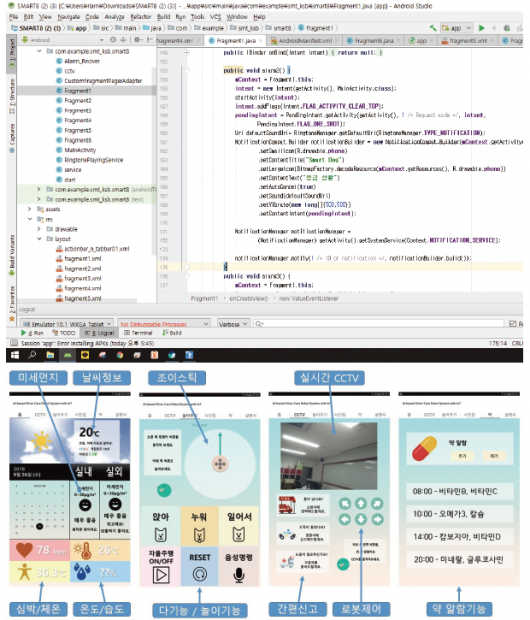Tap the autonomous driving play icon

tap(161, 575)
